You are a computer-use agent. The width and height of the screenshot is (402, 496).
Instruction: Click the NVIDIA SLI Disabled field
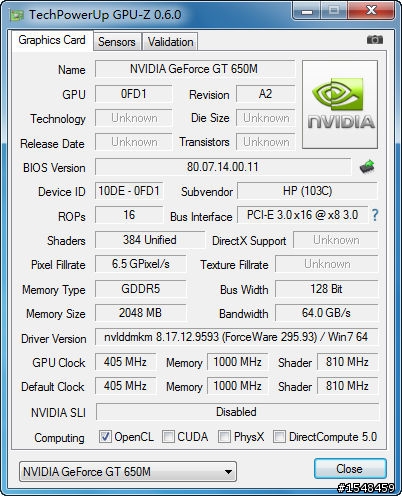(x=237, y=412)
